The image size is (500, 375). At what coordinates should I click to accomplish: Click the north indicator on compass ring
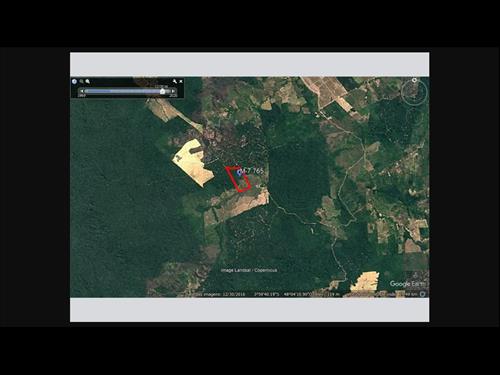point(414,80)
